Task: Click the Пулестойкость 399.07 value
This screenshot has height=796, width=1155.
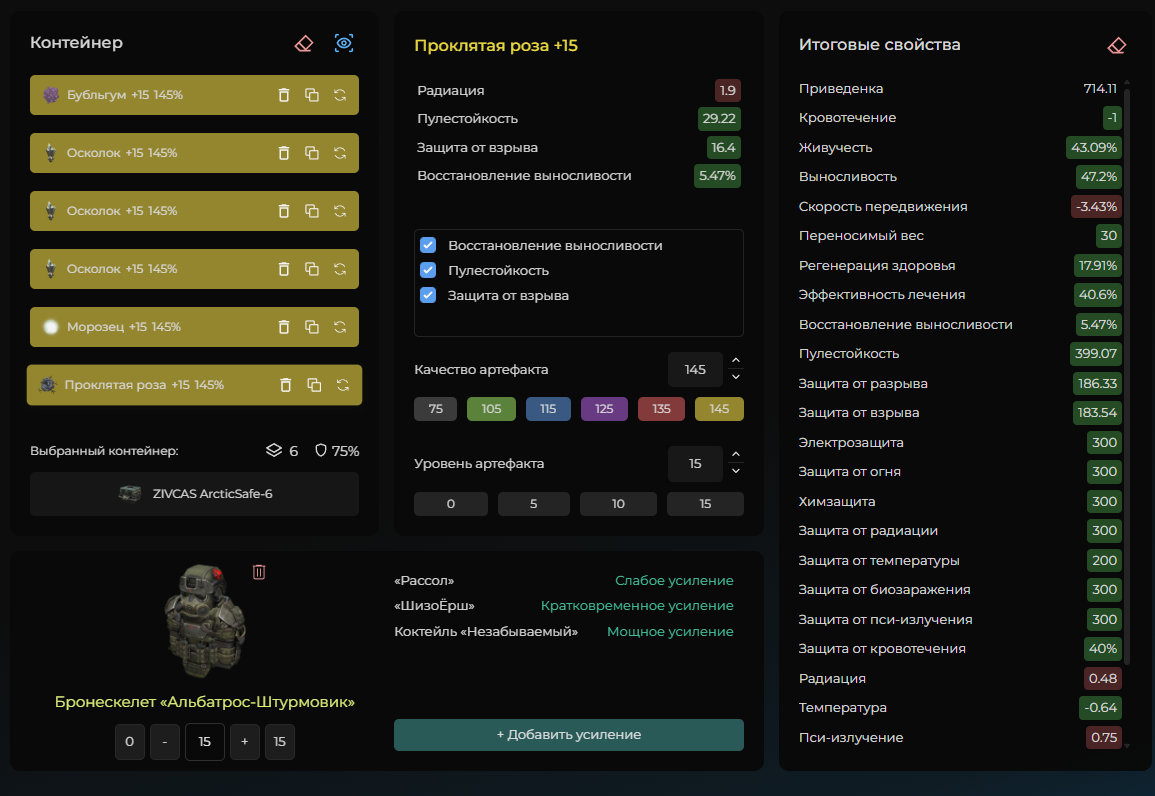Action: 1095,353
